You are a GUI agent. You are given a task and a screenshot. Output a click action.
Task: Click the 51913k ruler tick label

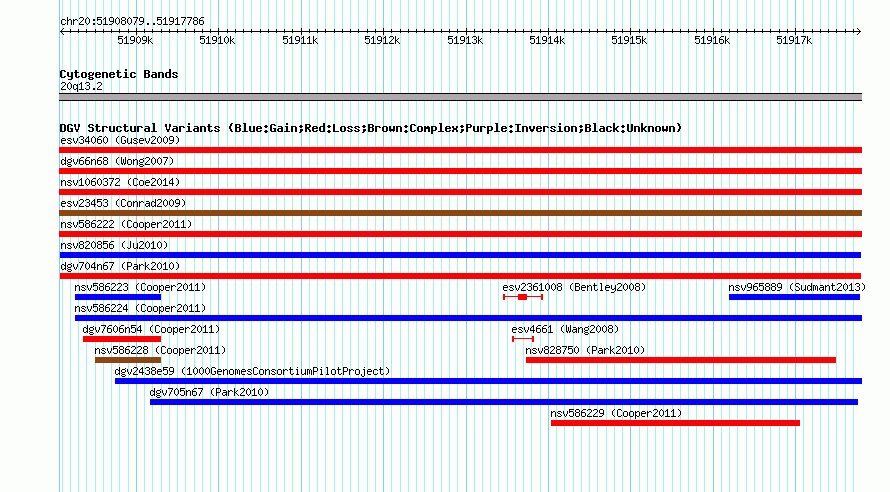(465, 40)
